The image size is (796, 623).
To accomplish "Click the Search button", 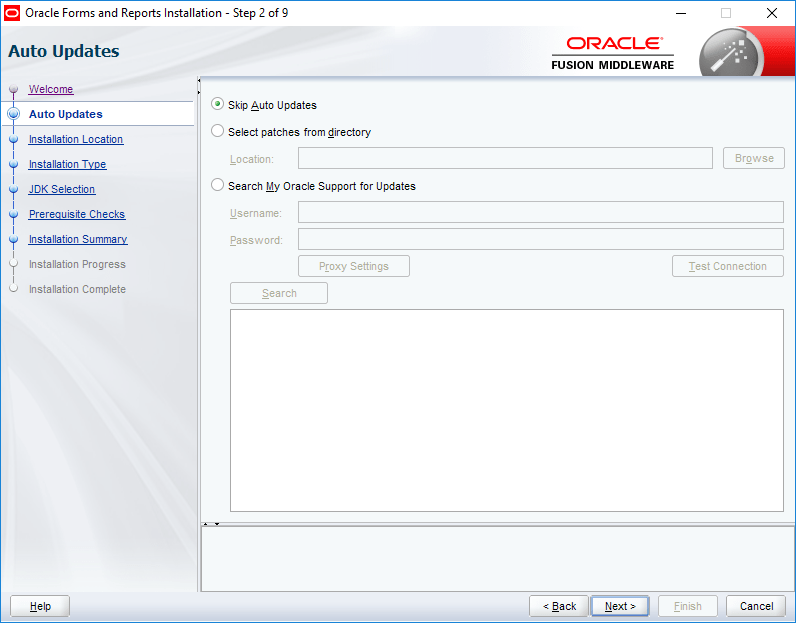I will click(279, 293).
